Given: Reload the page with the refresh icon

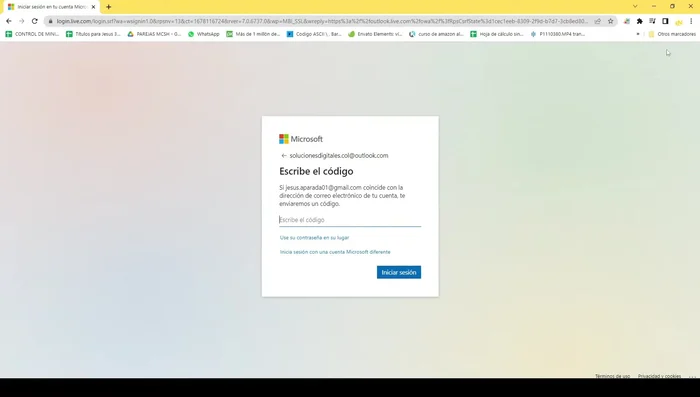Looking at the screenshot, I should click(x=34, y=21).
